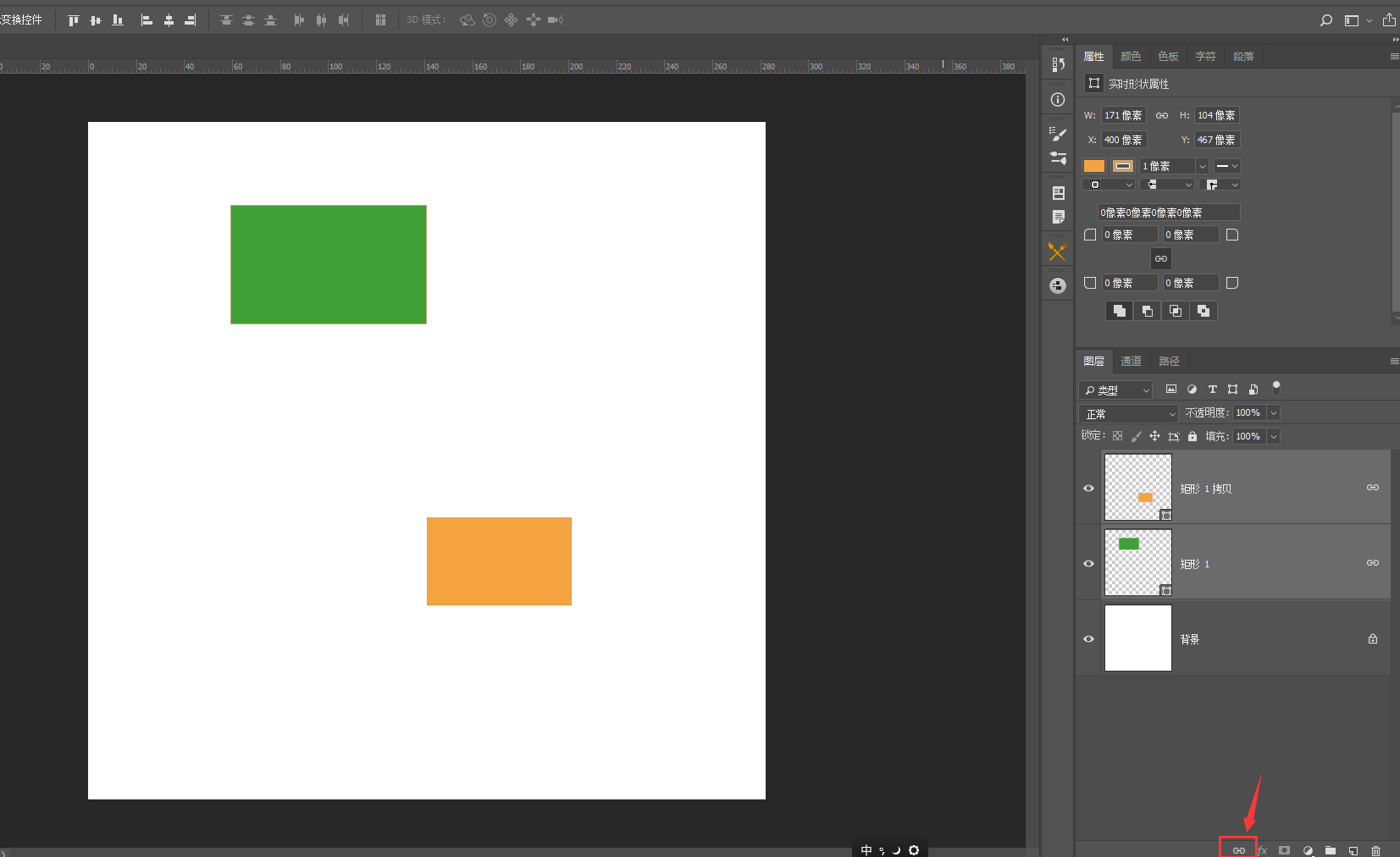Toggle layer filtering on/off switch
1400x857 pixels.
tap(1276, 388)
